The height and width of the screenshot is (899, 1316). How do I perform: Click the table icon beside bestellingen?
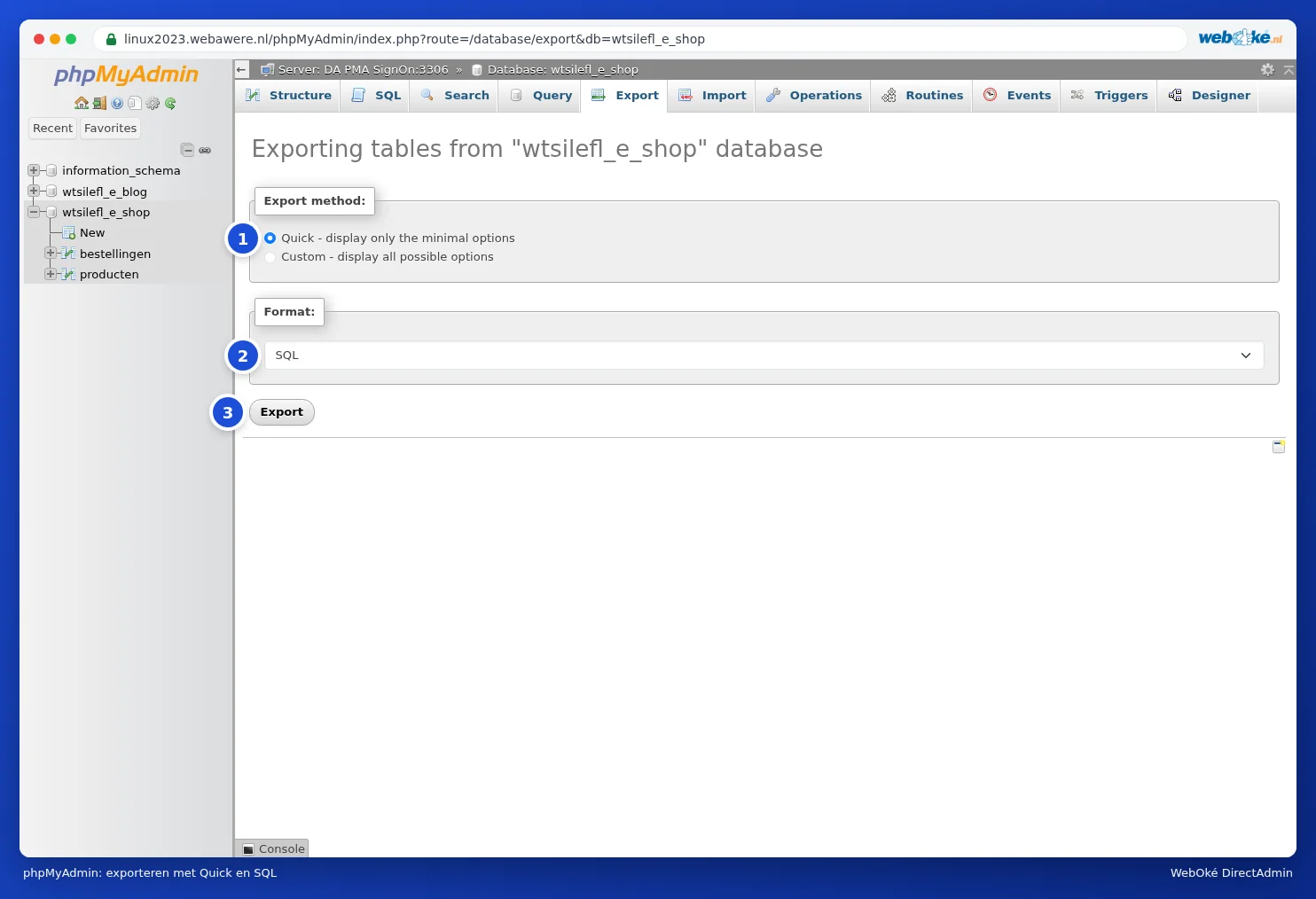[x=68, y=254]
